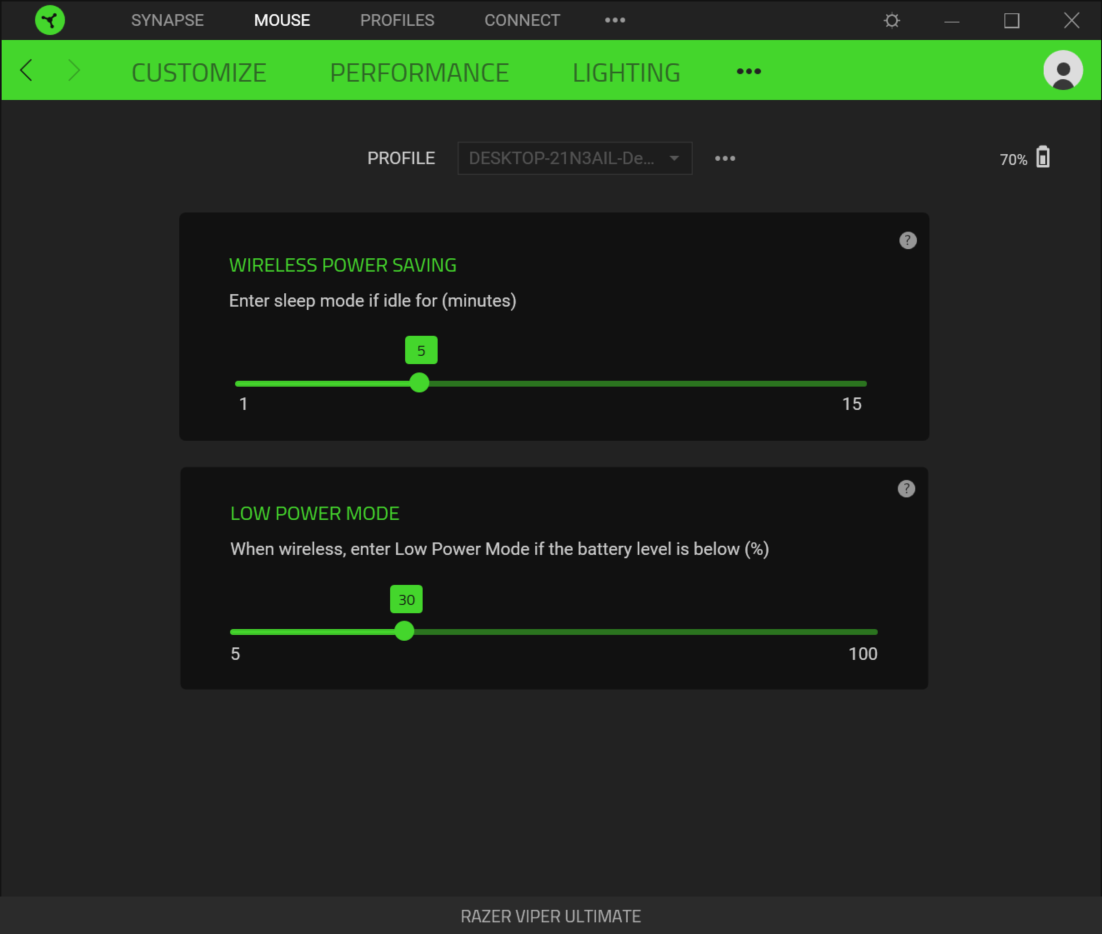
Task: Select the MOUSE tab
Action: coord(282,20)
